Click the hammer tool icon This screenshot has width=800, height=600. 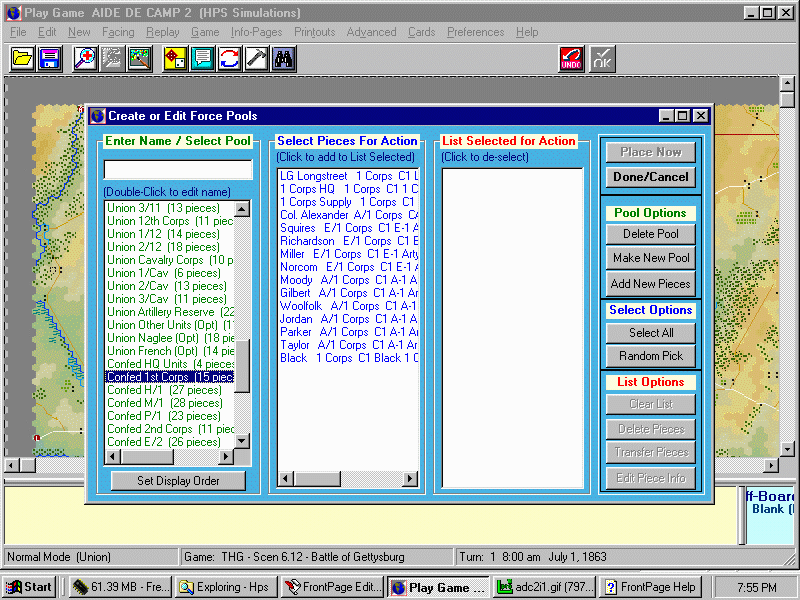point(257,59)
